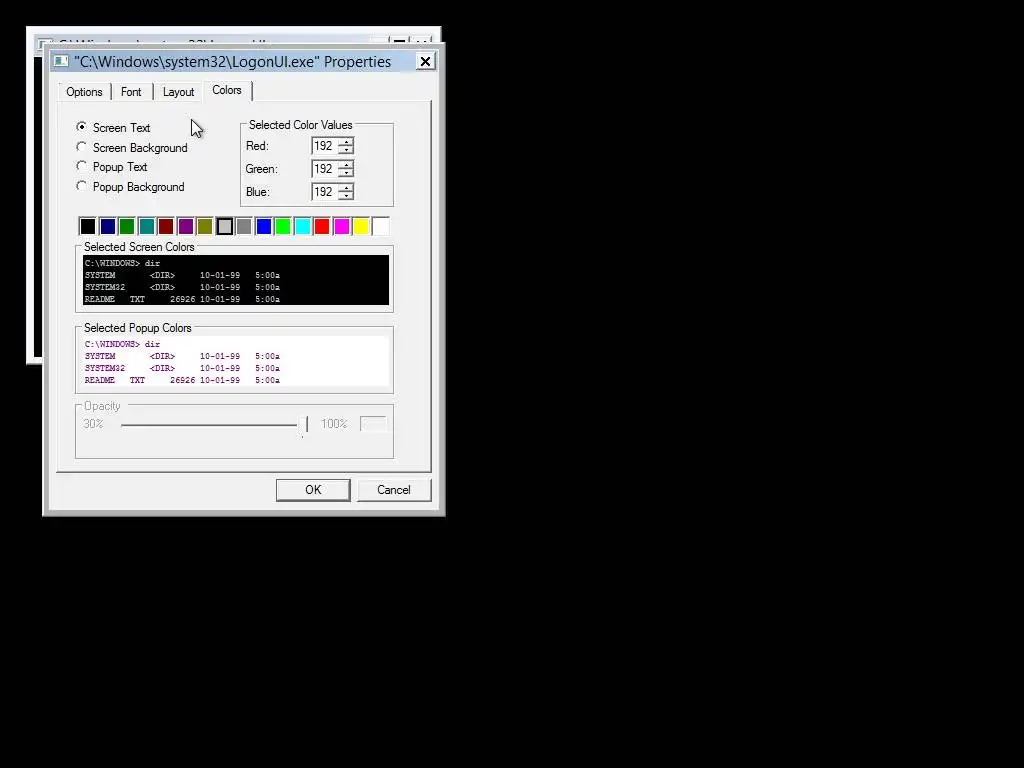Pick the black color swatch
Screen dimensions: 1024x768
(x=88, y=226)
